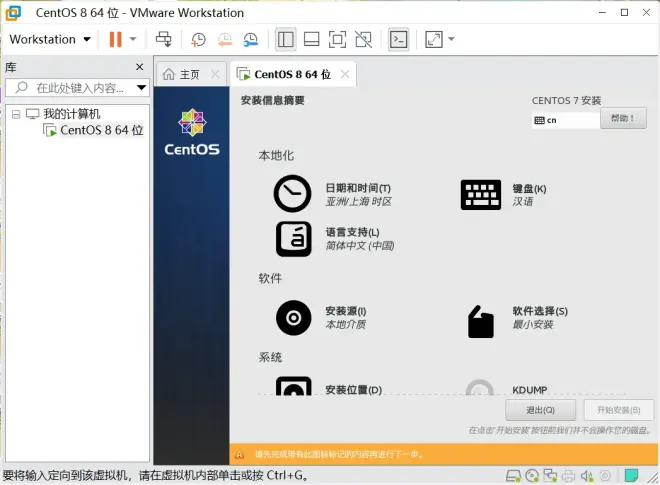Open the installation source disc icon
Image resolution: width=660 pixels, height=485 pixels.
[x=294, y=317]
